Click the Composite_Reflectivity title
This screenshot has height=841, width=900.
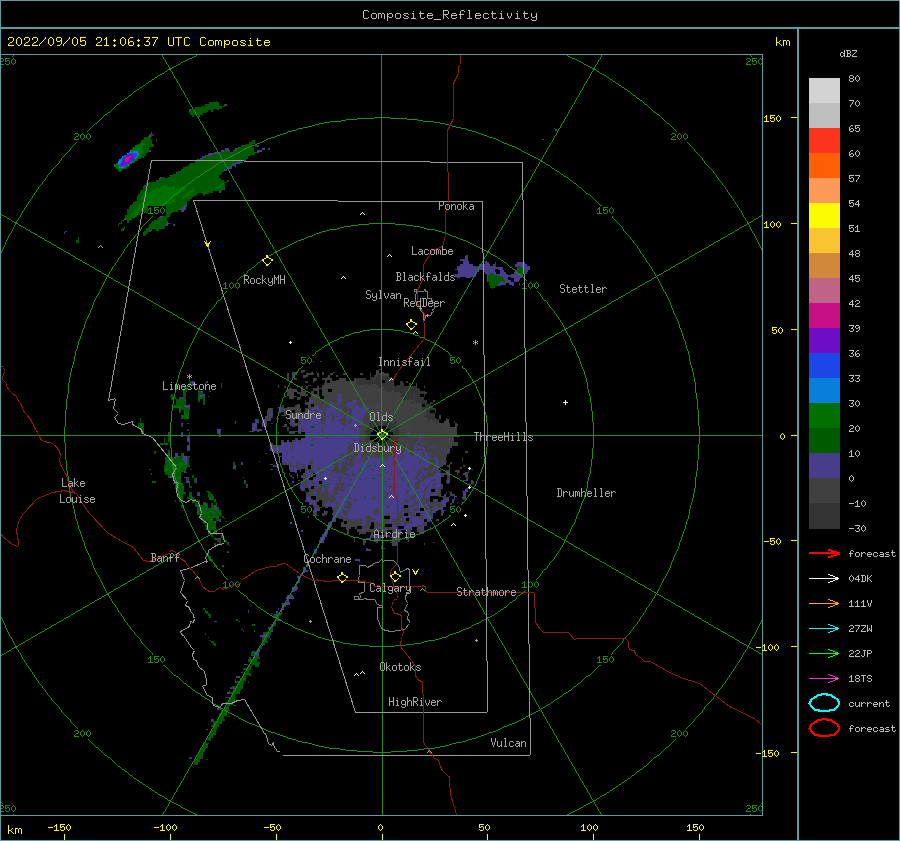(450, 15)
